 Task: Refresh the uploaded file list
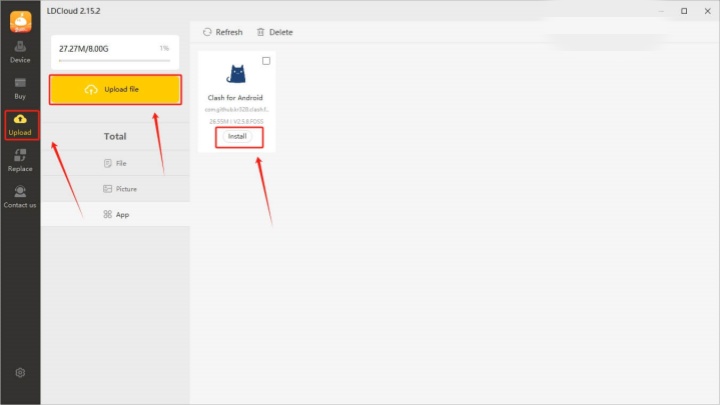point(223,32)
